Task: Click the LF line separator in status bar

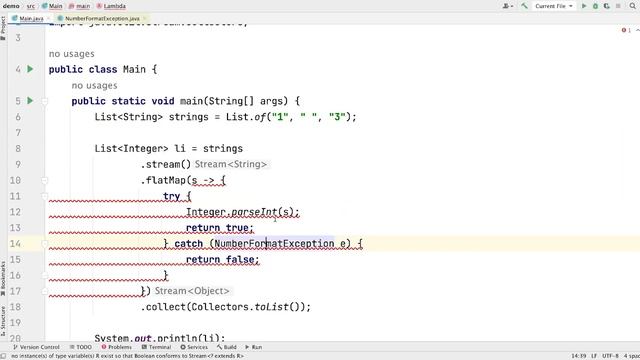Action: pos(594,356)
